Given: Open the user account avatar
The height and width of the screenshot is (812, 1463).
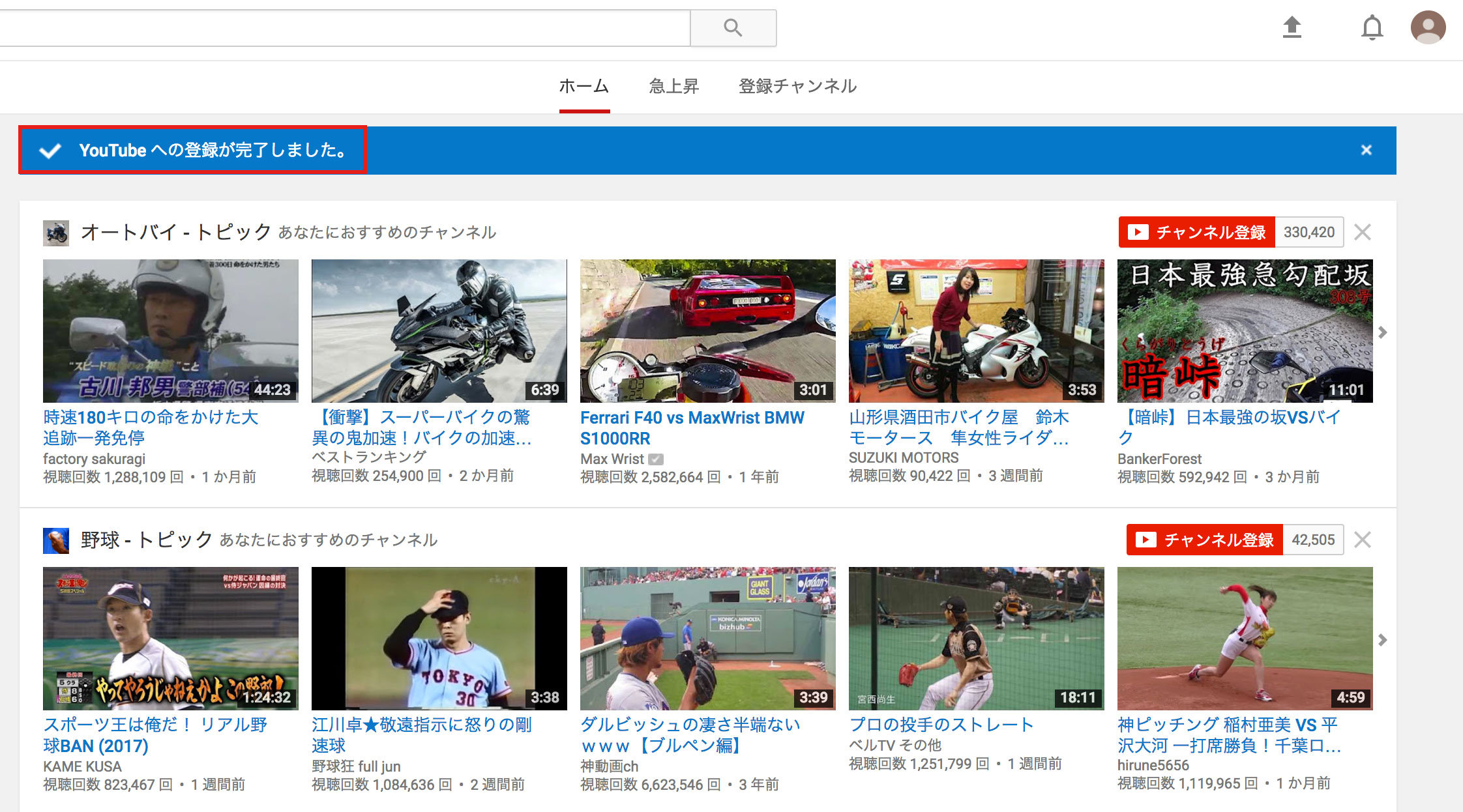Looking at the screenshot, I should tap(1428, 27).
